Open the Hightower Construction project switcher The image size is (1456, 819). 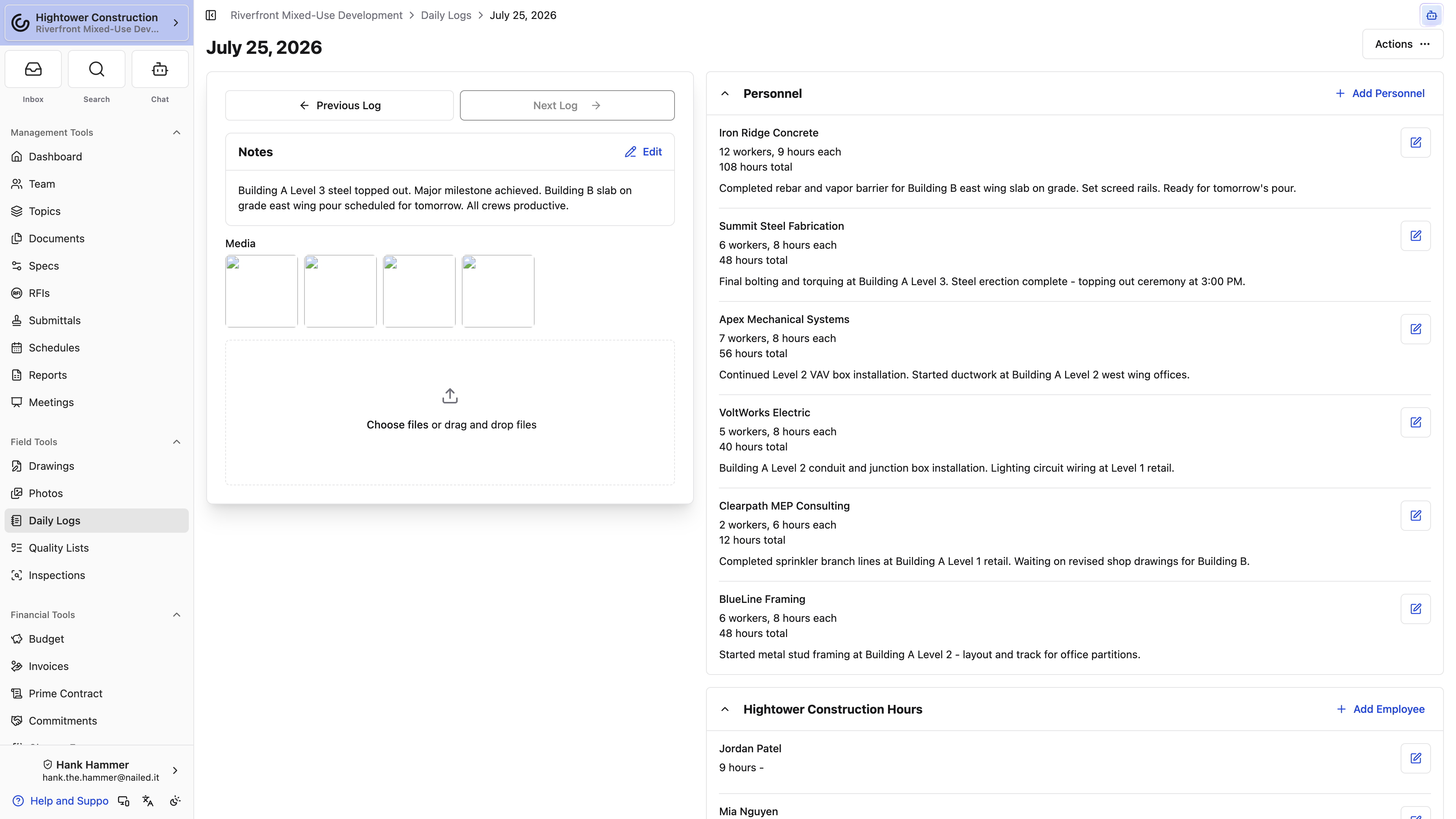point(97,23)
